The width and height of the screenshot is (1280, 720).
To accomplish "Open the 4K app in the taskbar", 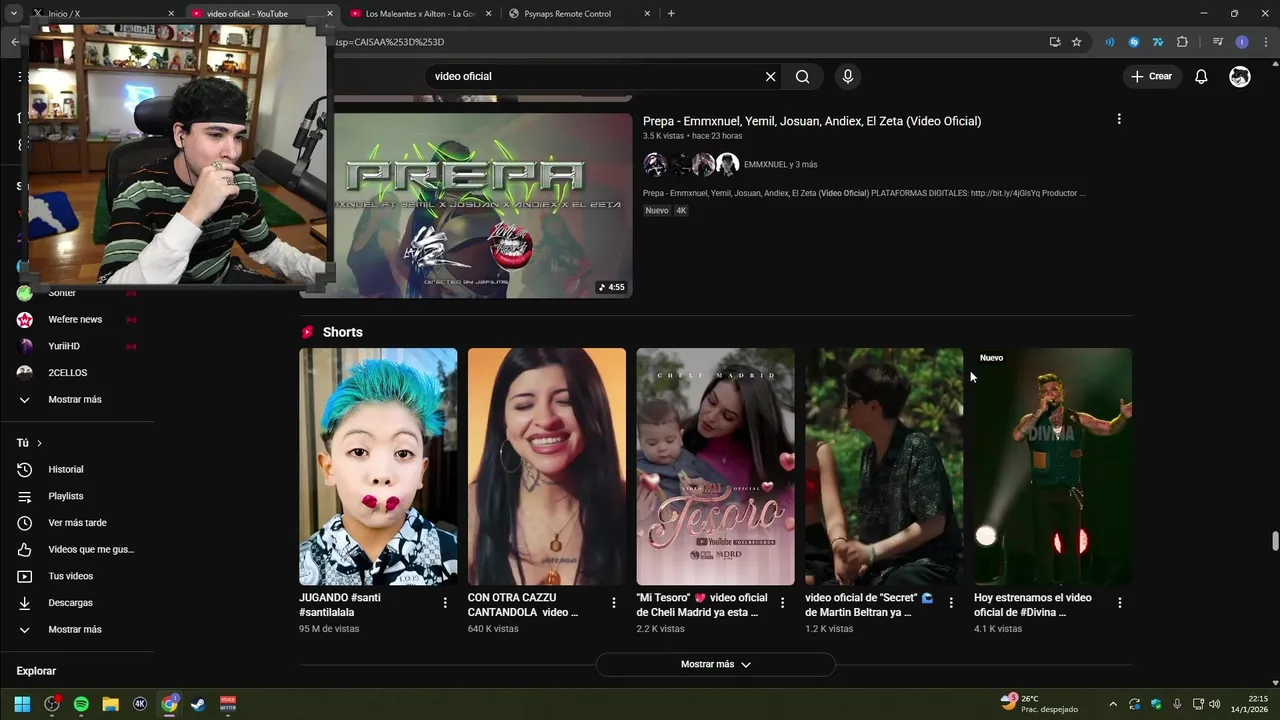I will [x=140, y=704].
